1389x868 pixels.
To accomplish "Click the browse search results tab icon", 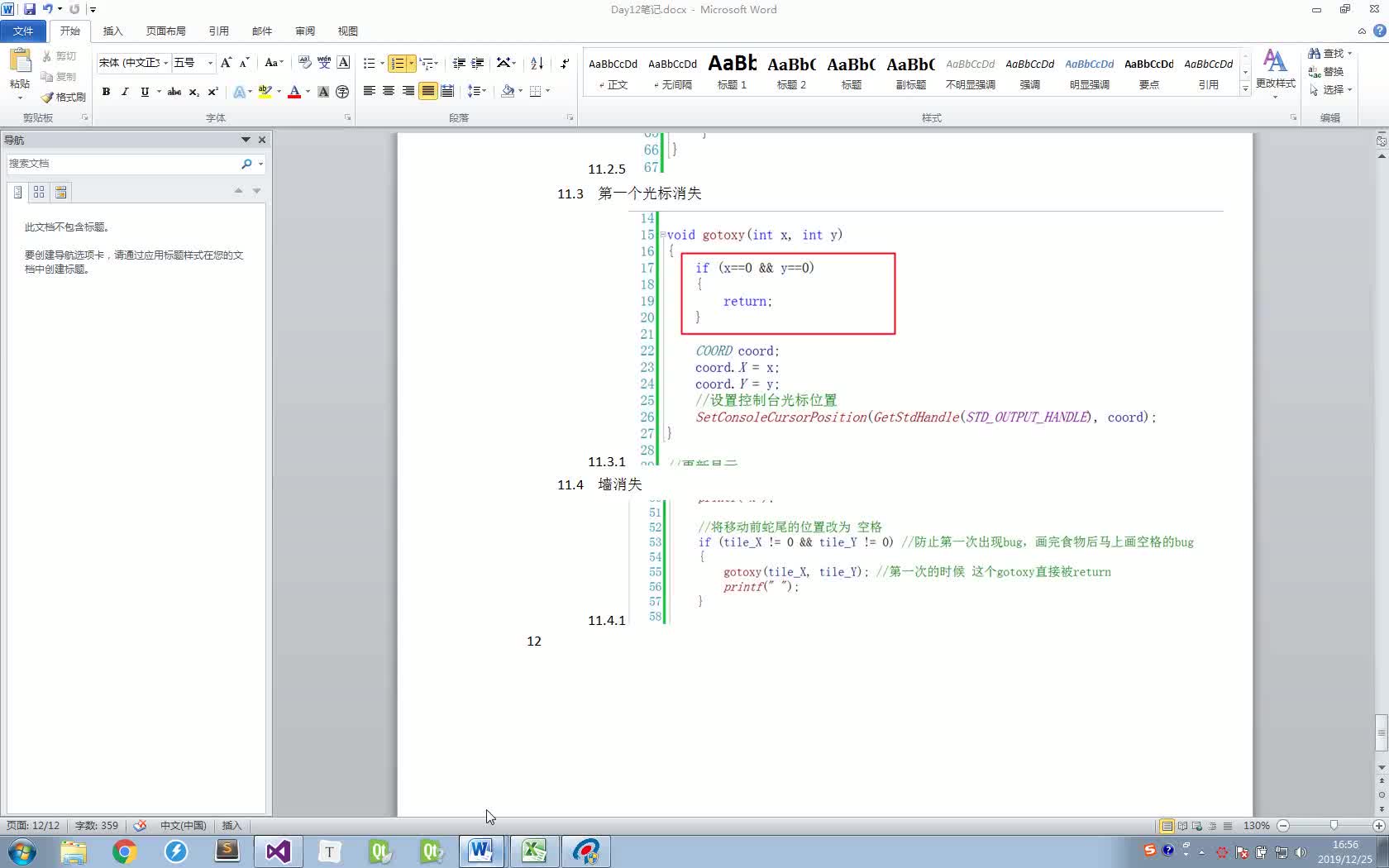I will (60, 192).
